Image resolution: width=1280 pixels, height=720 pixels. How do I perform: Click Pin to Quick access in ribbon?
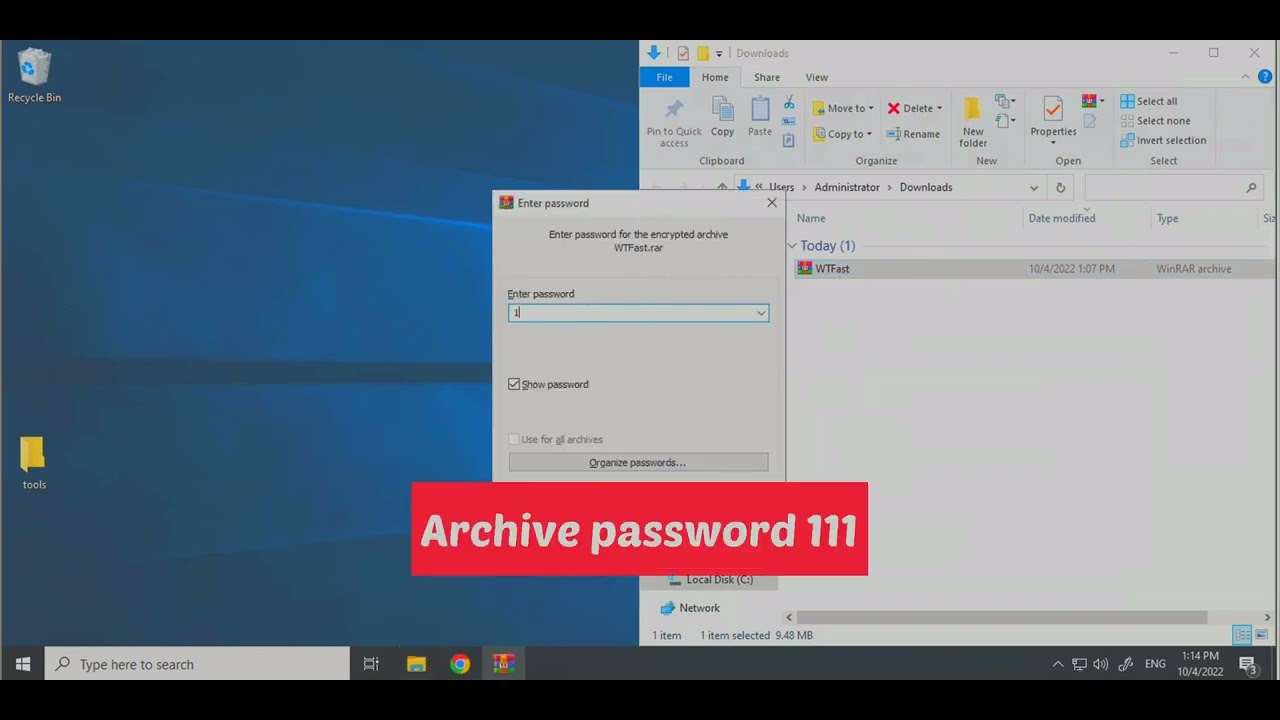pyautogui.click(x=674, y=123)
